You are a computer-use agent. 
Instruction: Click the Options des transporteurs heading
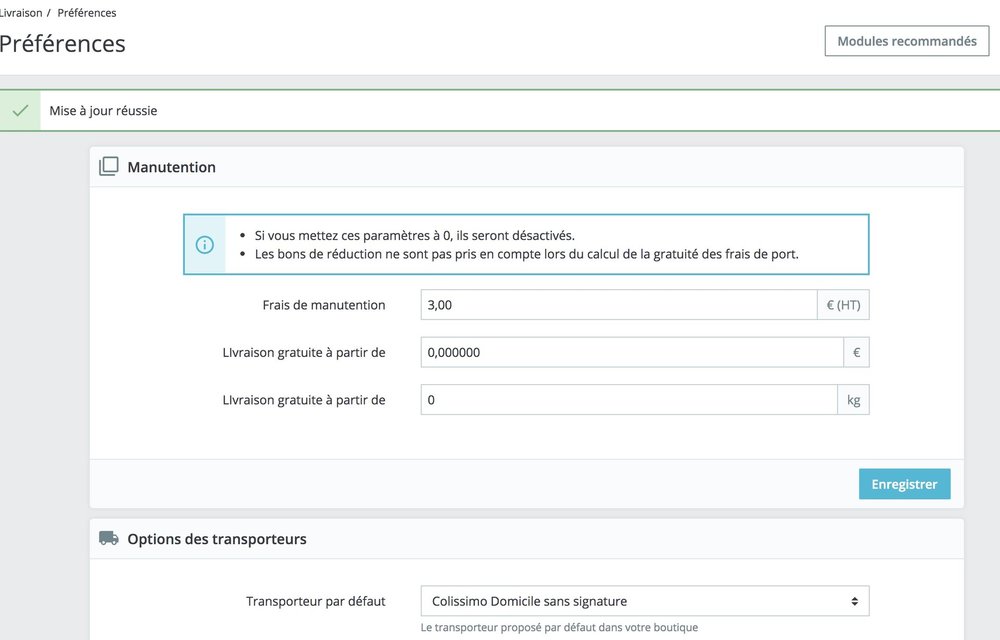pyautogui.click(x=217, y=539)
